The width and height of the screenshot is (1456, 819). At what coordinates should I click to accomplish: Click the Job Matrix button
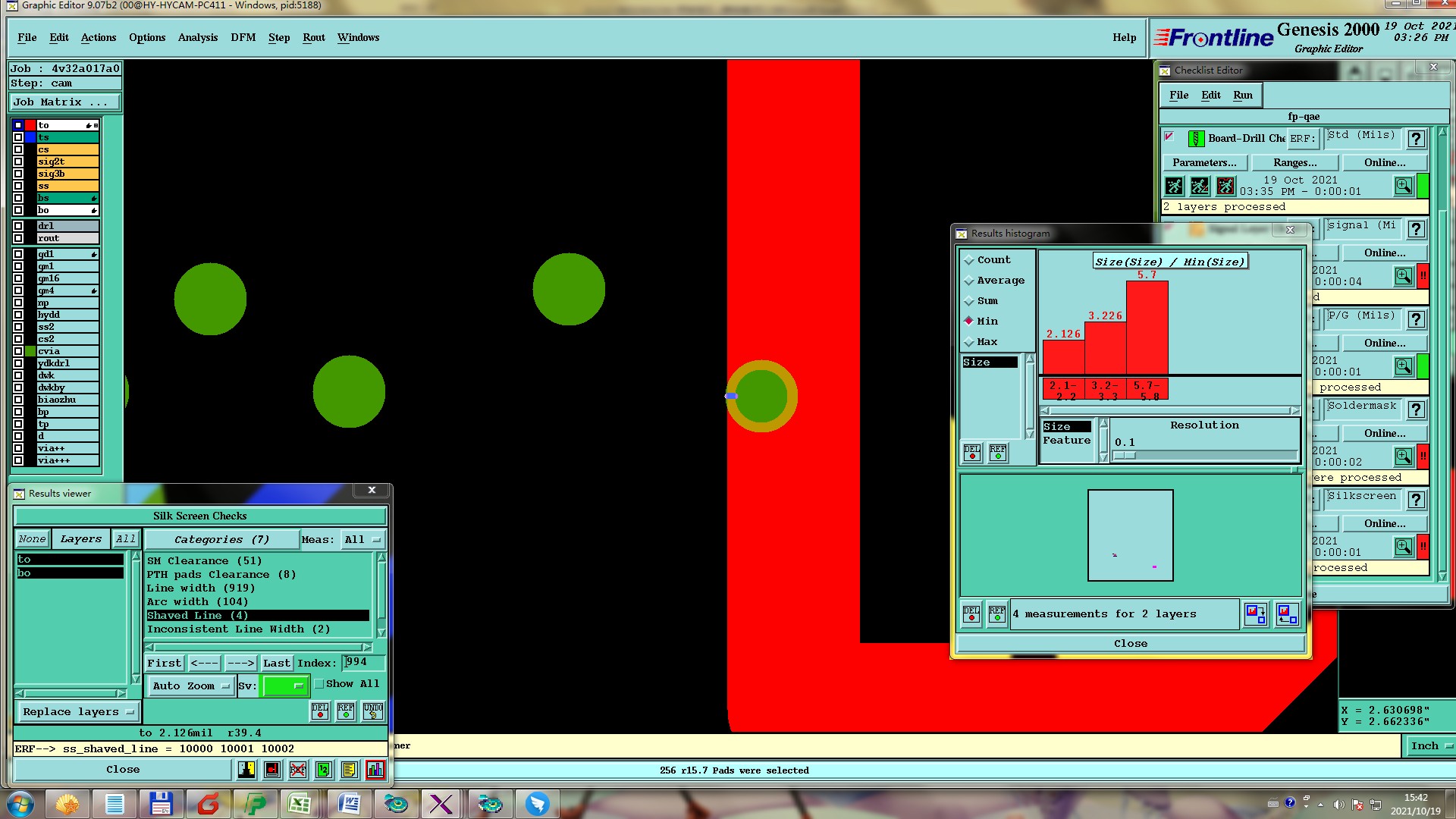pos(64,102)
